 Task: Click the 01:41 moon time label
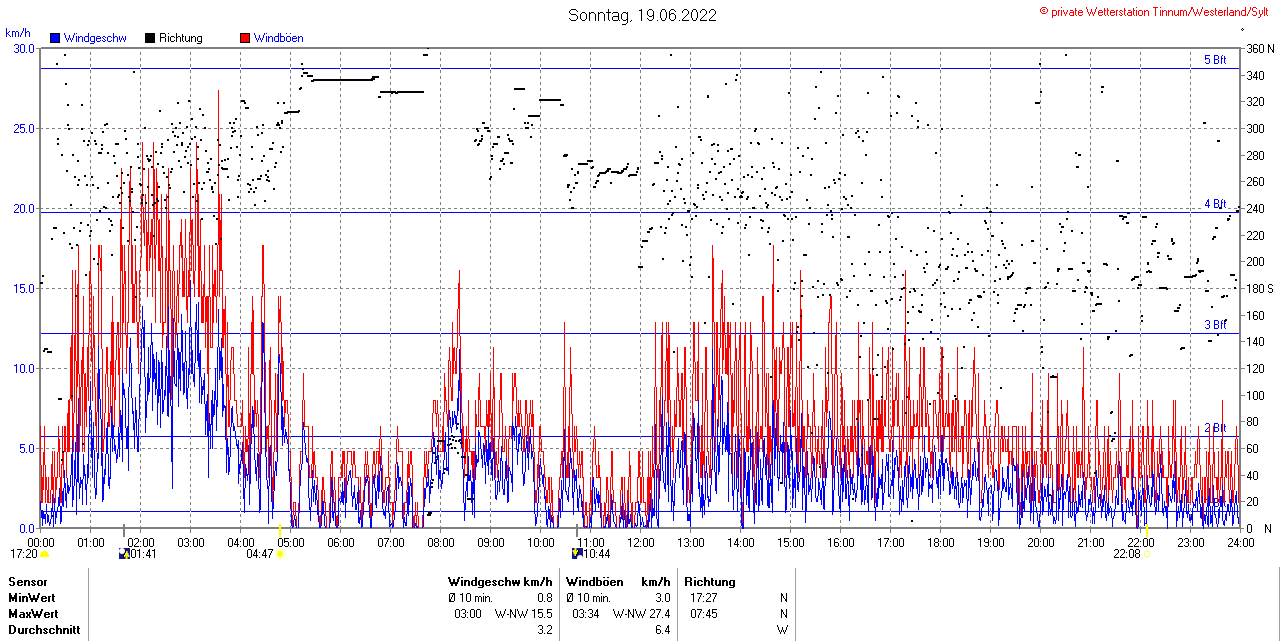click(x=143, y=554)
